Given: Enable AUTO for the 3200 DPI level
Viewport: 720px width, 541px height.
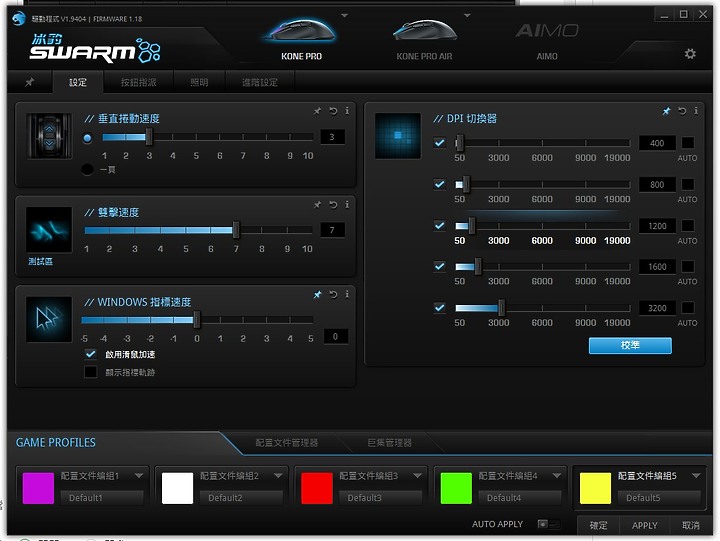Looking at the screenshot, I should (687, 308).
